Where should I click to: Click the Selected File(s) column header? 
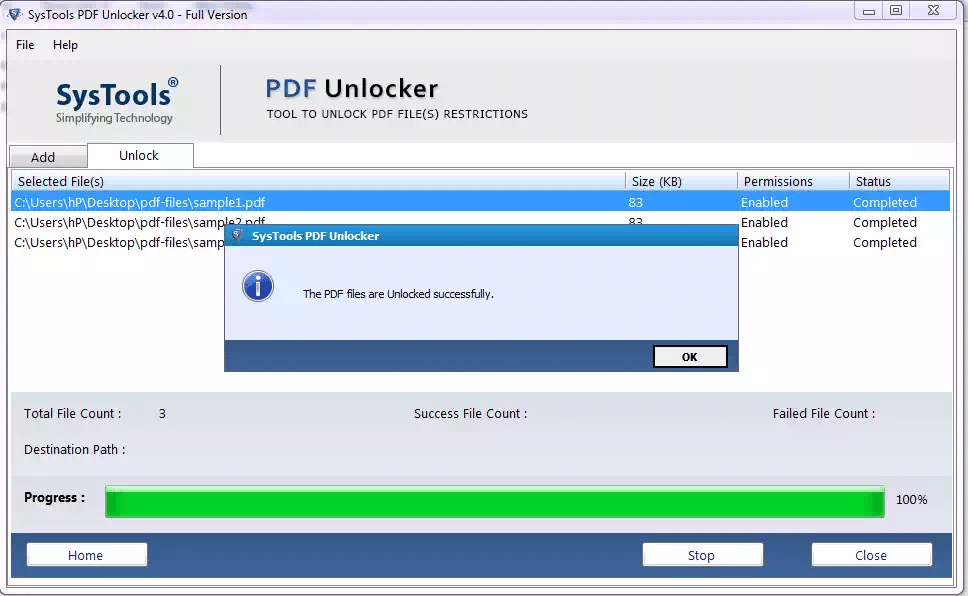(318, 181)
